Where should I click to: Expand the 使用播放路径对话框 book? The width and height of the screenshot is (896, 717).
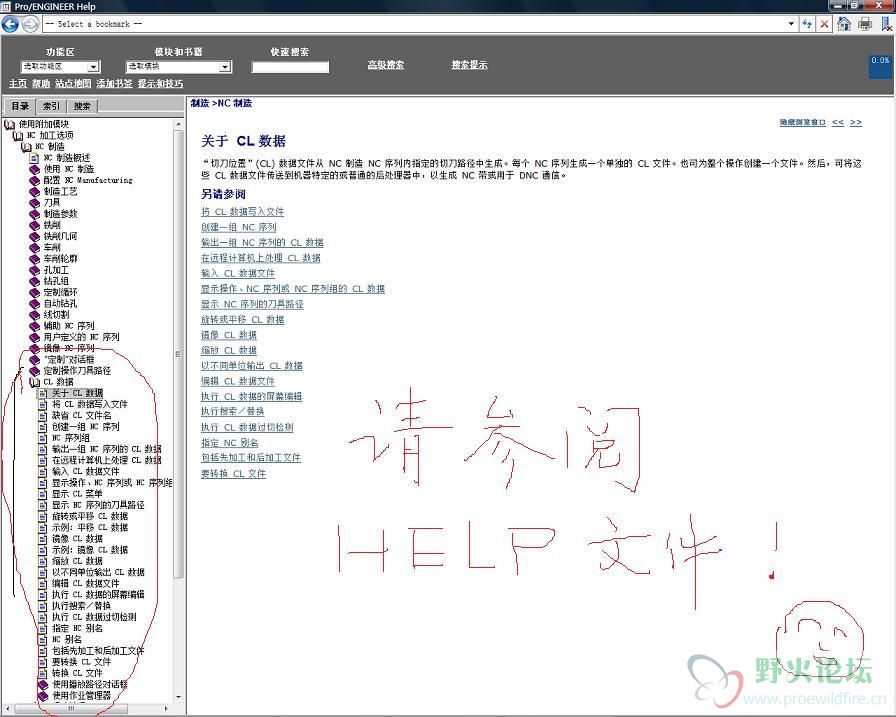point(43,684)
